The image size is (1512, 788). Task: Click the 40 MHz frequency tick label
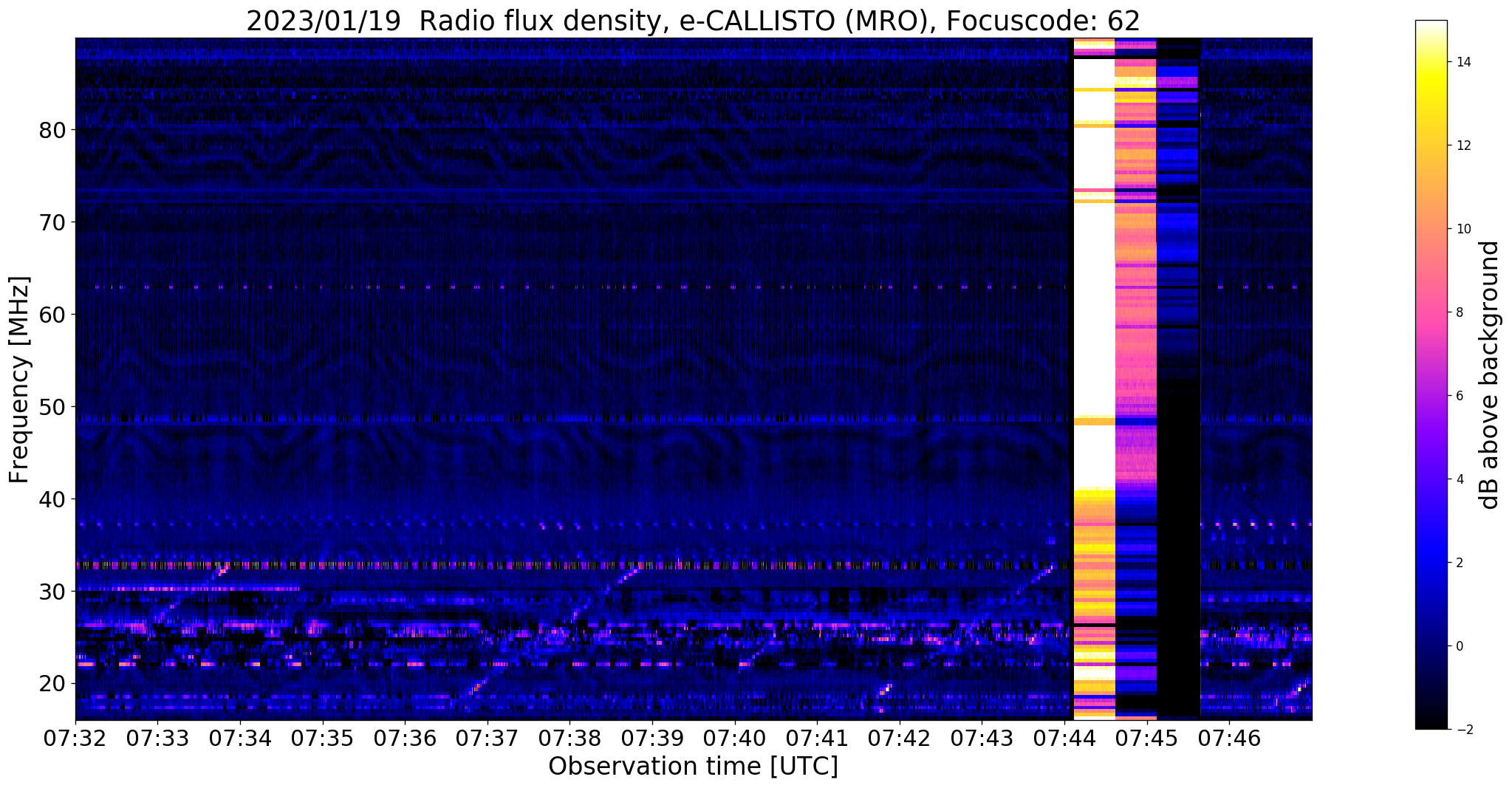click(x=51, y=499)
